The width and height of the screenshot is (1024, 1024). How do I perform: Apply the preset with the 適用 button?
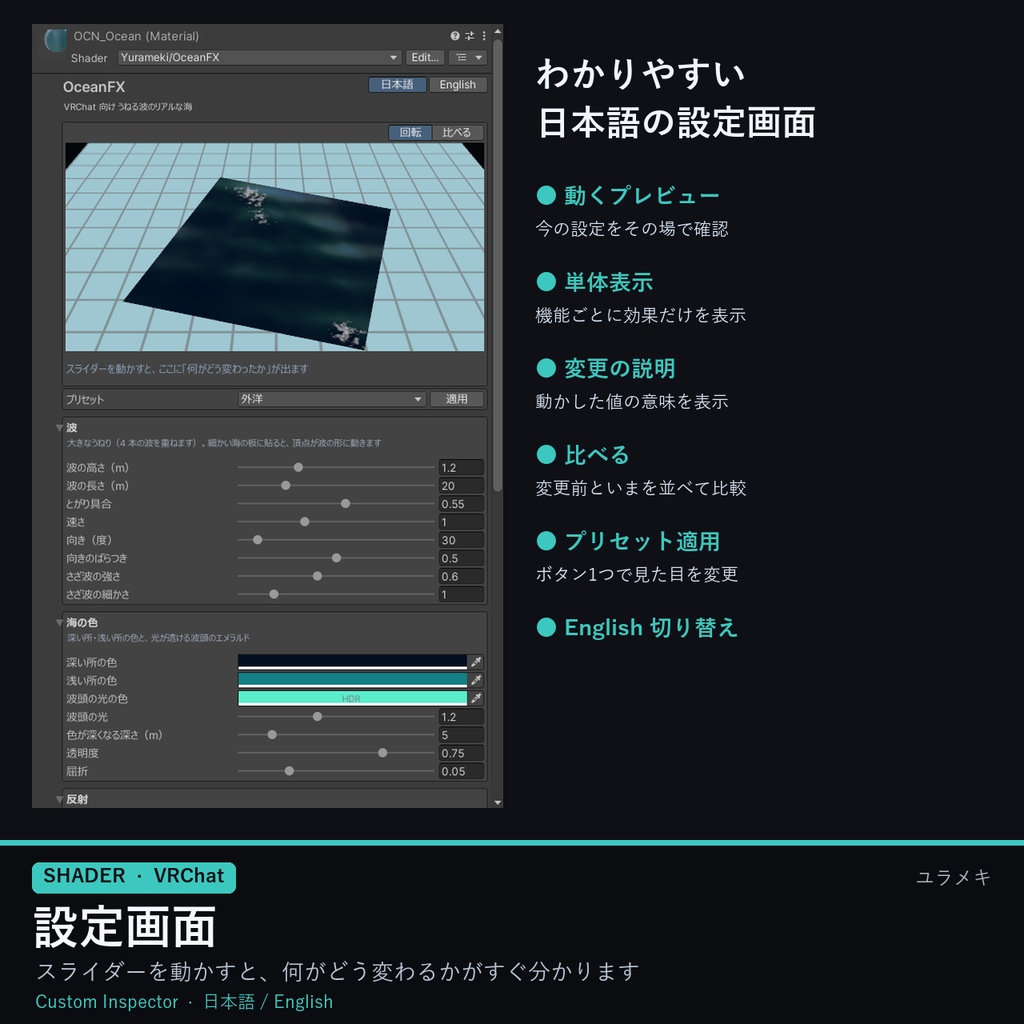[x=456, y=398]
